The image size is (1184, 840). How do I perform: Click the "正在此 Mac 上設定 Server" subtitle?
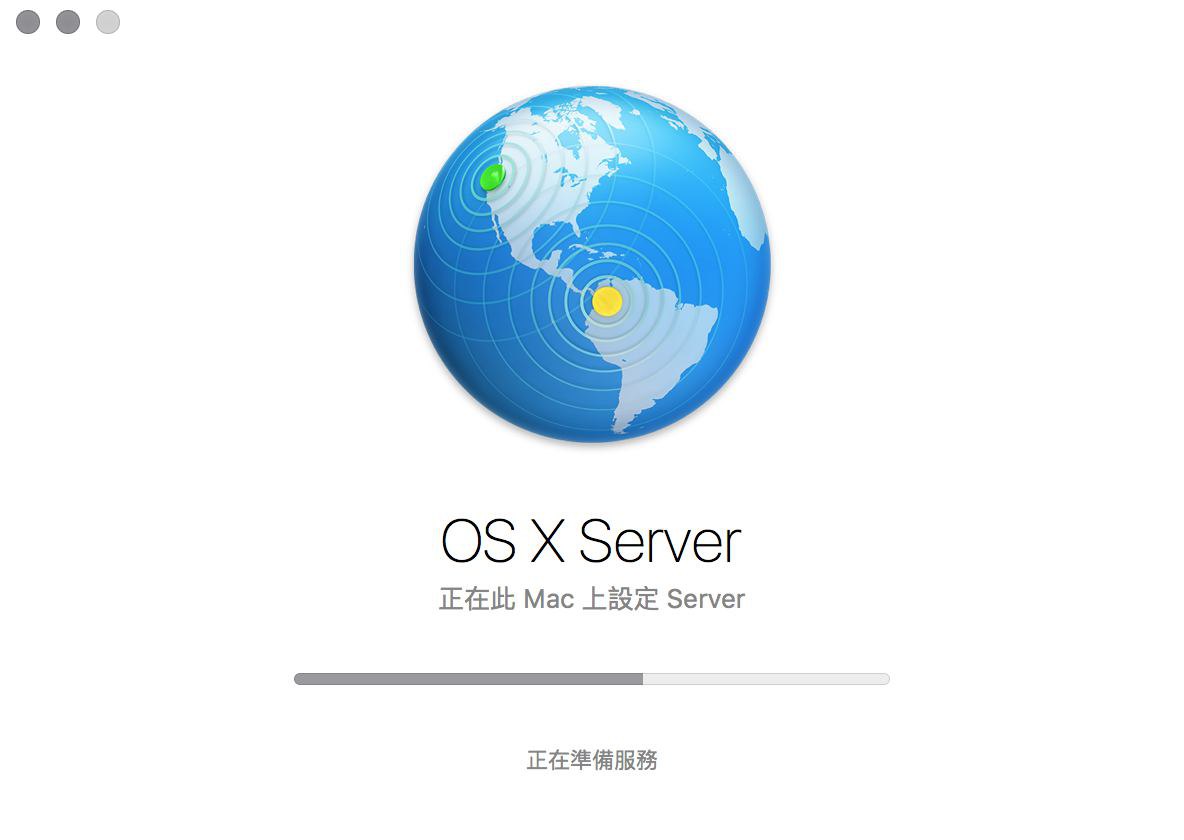[x=592, y=599]
